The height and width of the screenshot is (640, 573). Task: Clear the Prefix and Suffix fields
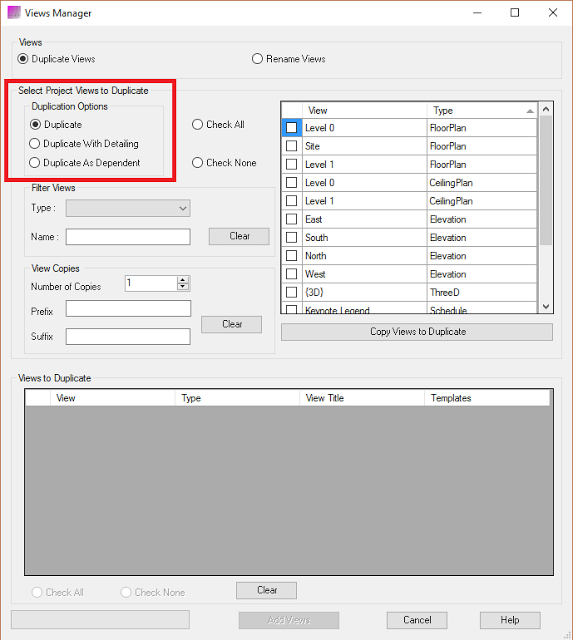coord(231,324)
